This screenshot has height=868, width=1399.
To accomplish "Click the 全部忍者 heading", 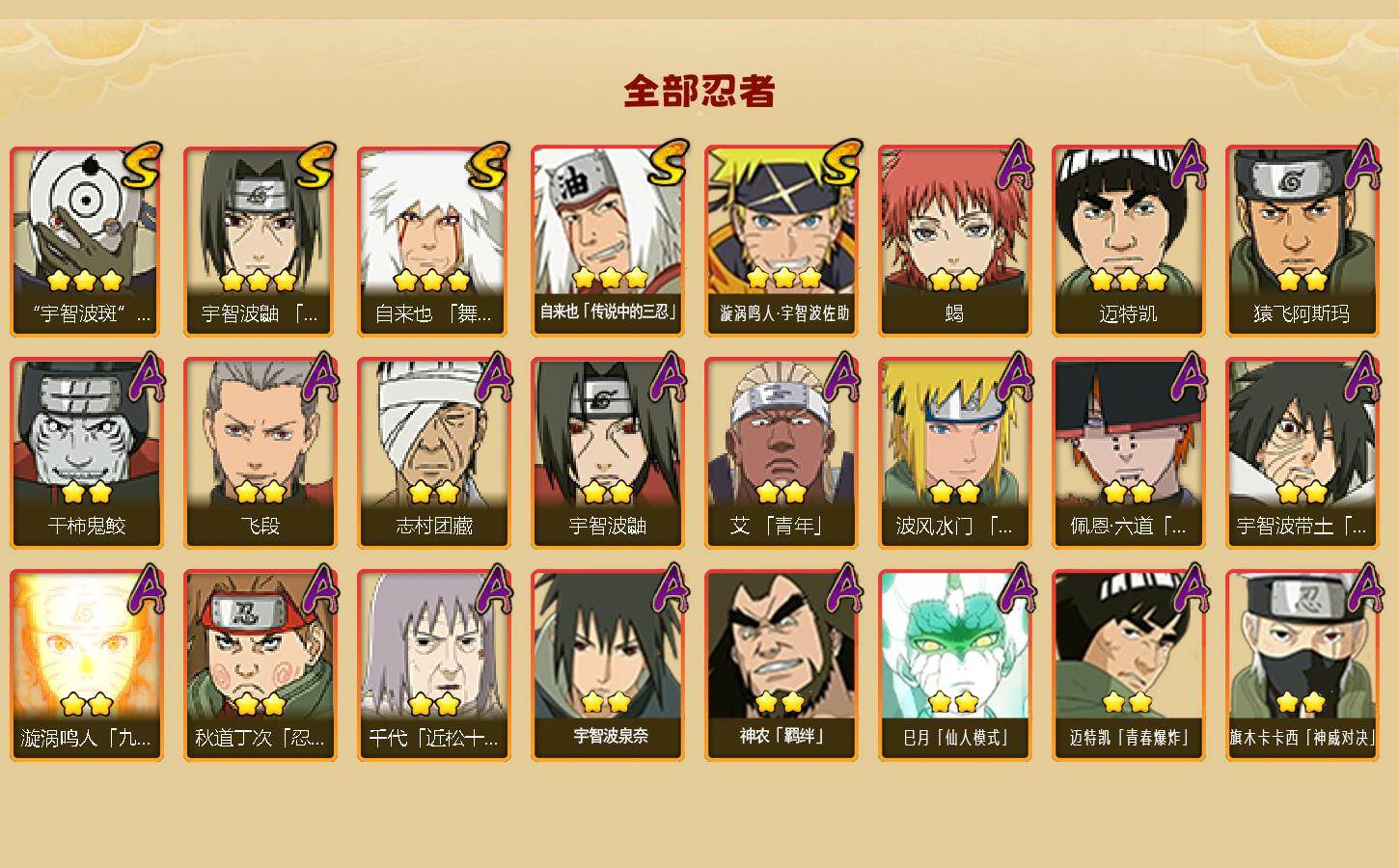I will pos(699,92).
